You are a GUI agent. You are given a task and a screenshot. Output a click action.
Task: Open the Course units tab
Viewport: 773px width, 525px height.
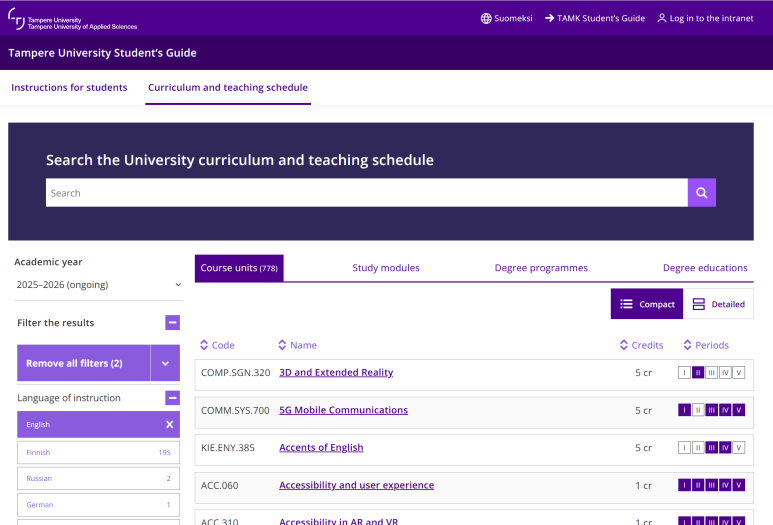tap(239, 268)
